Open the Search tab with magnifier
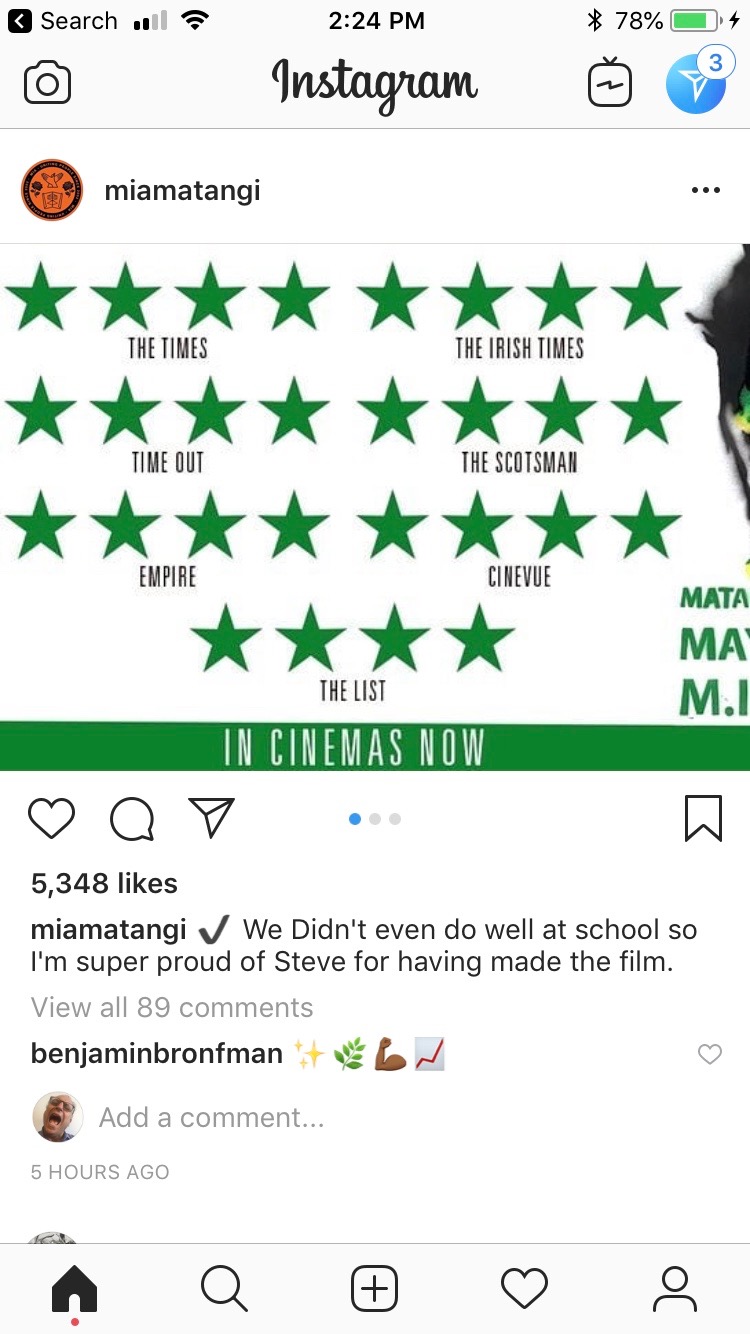Viewport: 750px width, 1334px height. coord(224,1288)
